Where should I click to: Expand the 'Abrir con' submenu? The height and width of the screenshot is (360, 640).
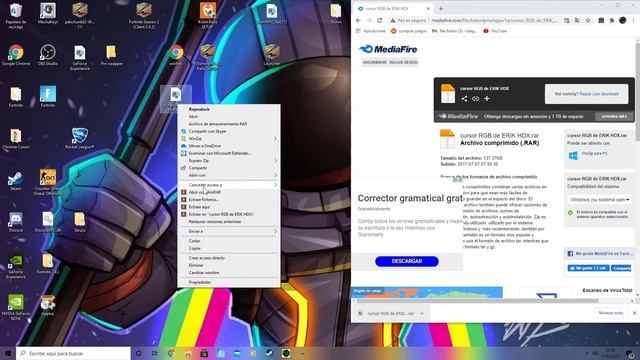[x=229, y=175]
